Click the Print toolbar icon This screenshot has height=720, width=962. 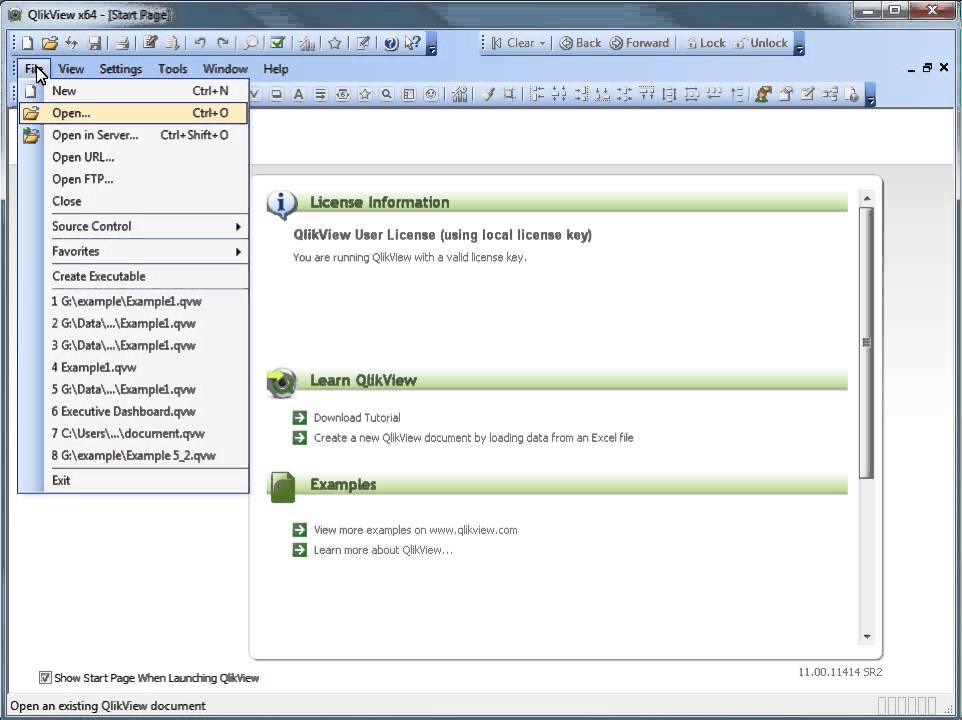coord(122,43)
